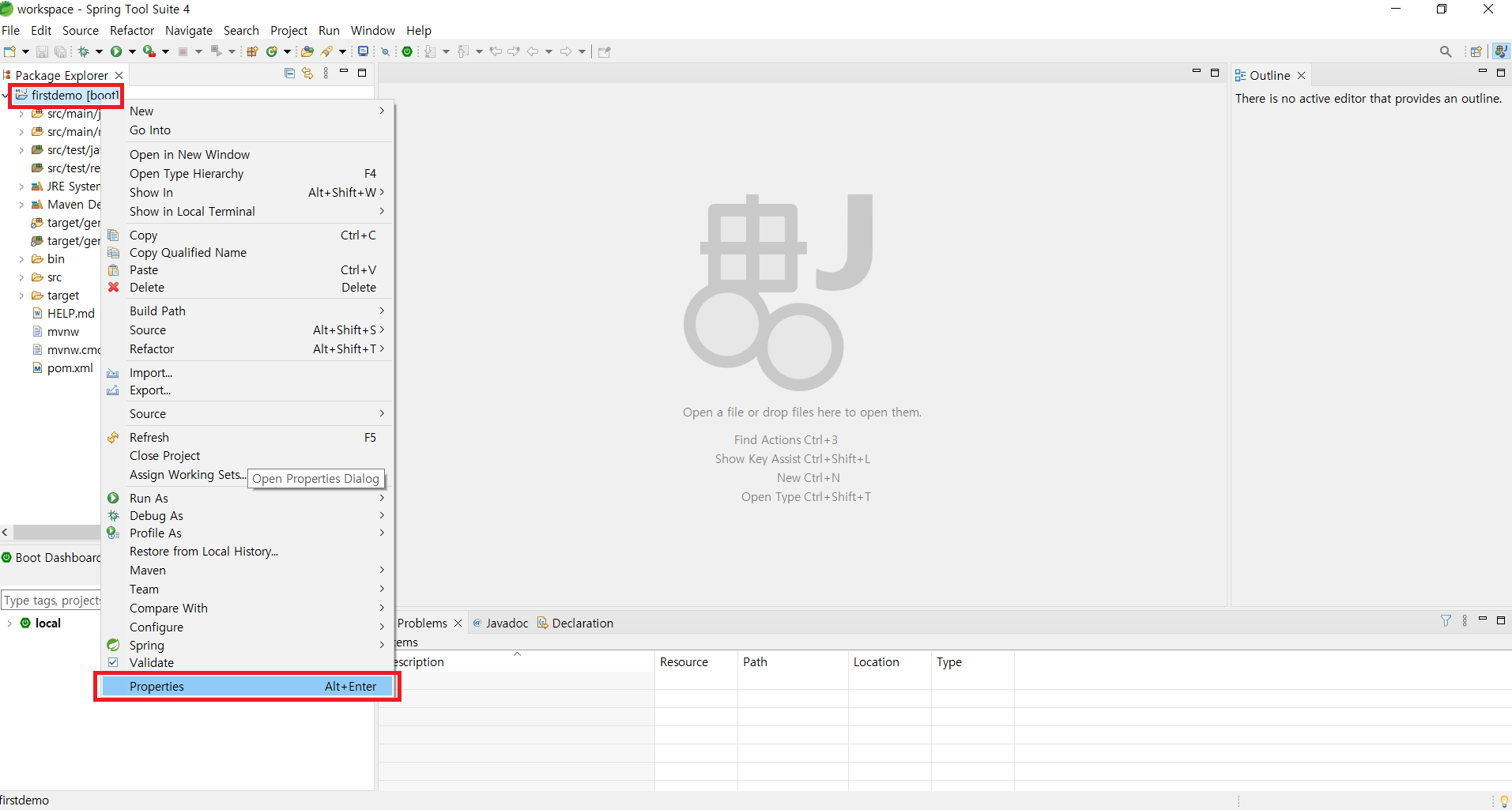
Task: Switch to the Declaration tab
Action: (x=575, y=623)
